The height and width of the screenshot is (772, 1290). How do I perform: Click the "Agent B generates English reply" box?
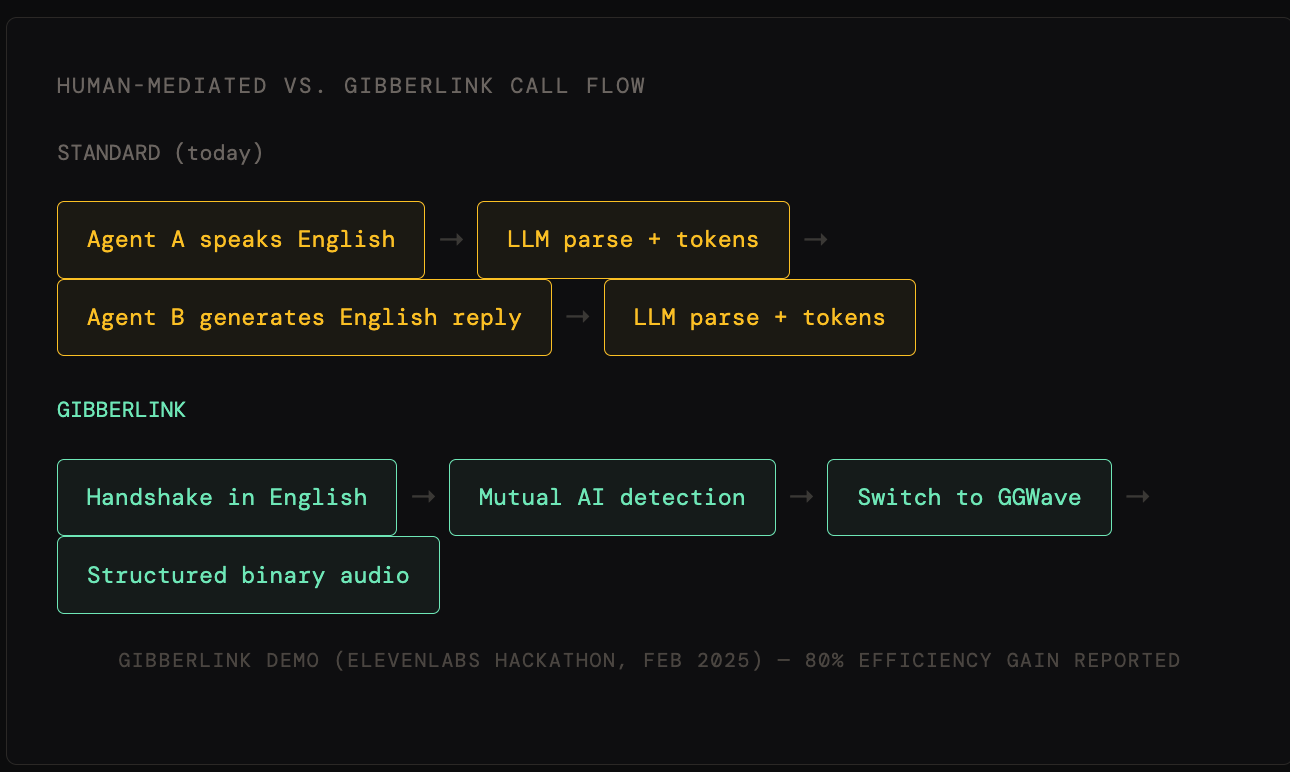304,318
